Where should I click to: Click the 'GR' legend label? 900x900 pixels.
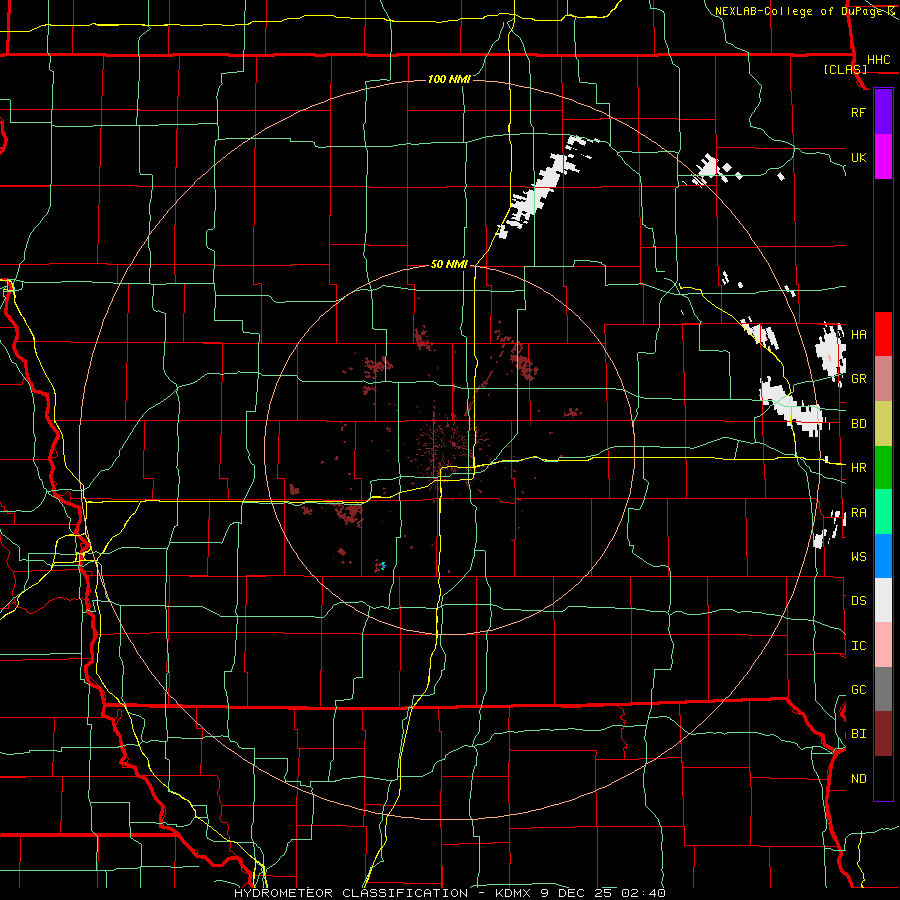click(x=858, y=379)
